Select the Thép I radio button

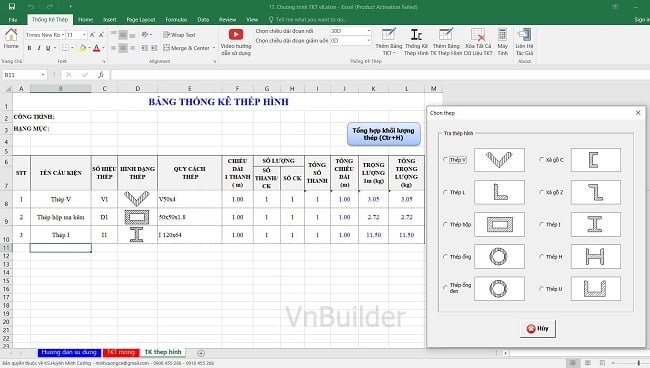pos(541,224)
